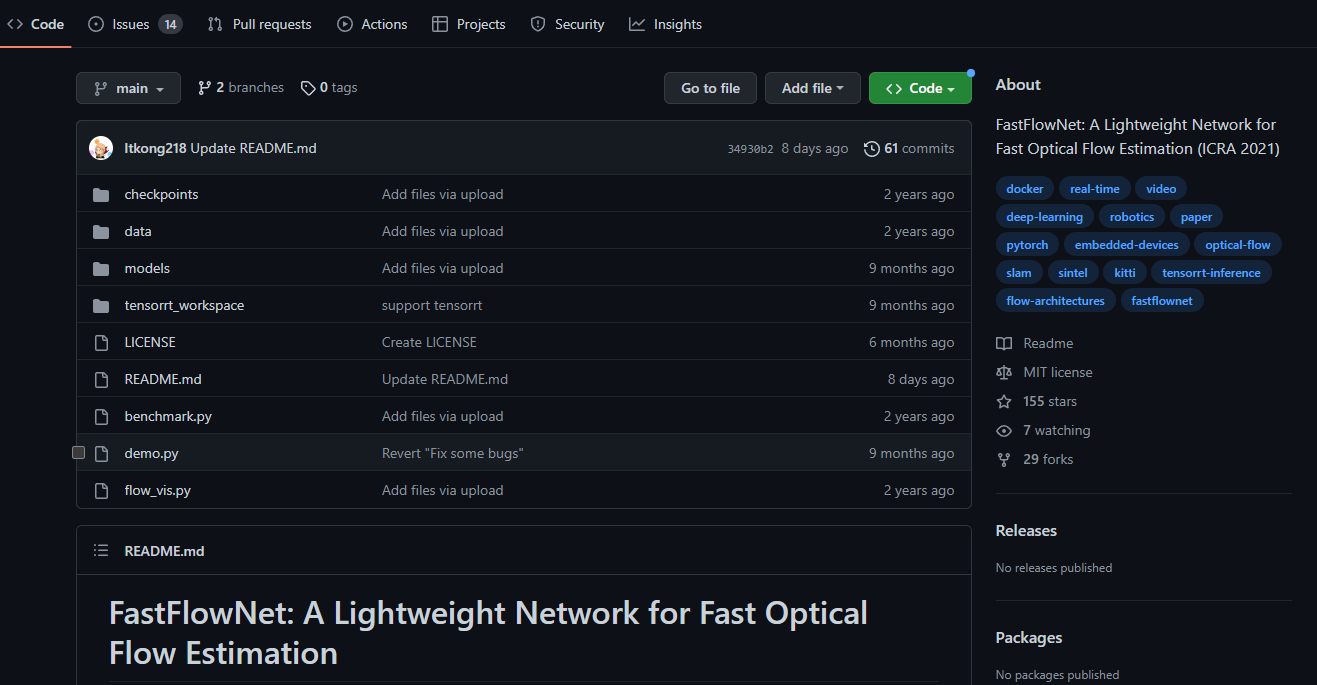Select the embedded-devices topic tag
Screen dimensions: 1317x685
point(1127,244)
